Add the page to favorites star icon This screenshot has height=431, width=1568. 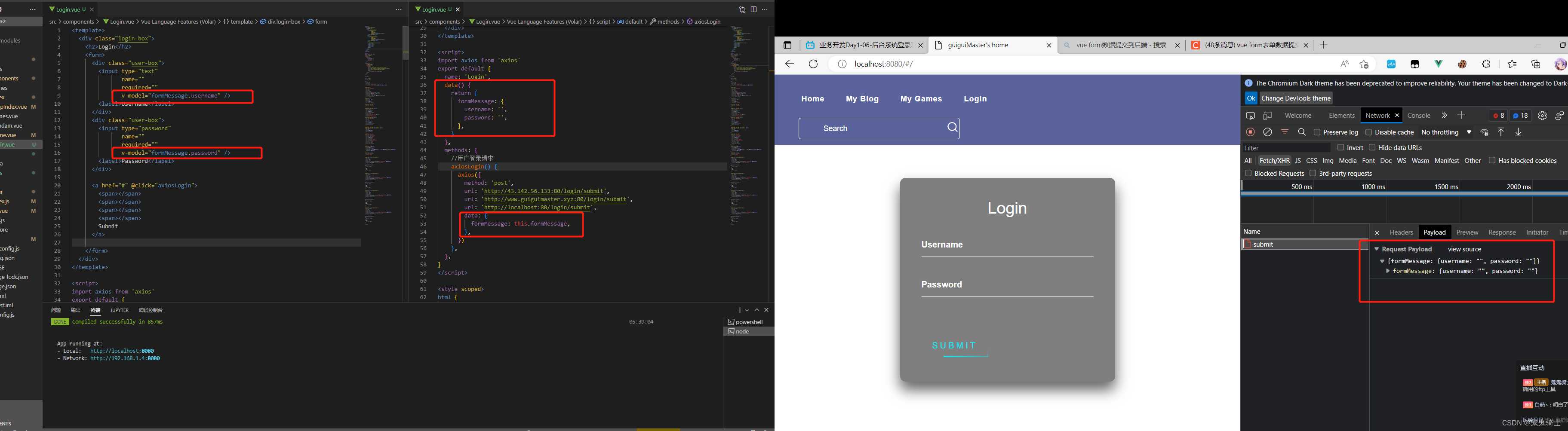tap(1364, 64)
